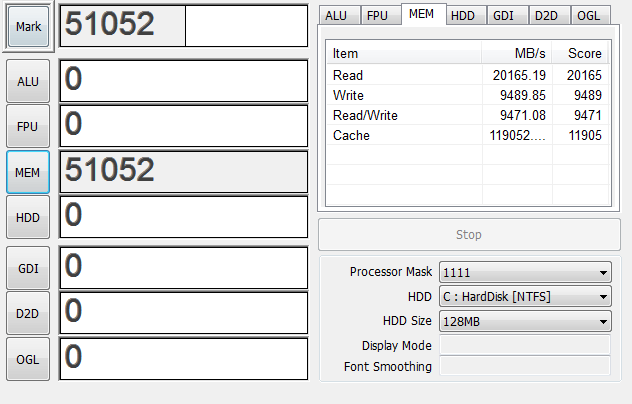This screenshot has height=404, width=632.
Task: Run the OGL benchmark button
Action: click(x=28, y=359)
